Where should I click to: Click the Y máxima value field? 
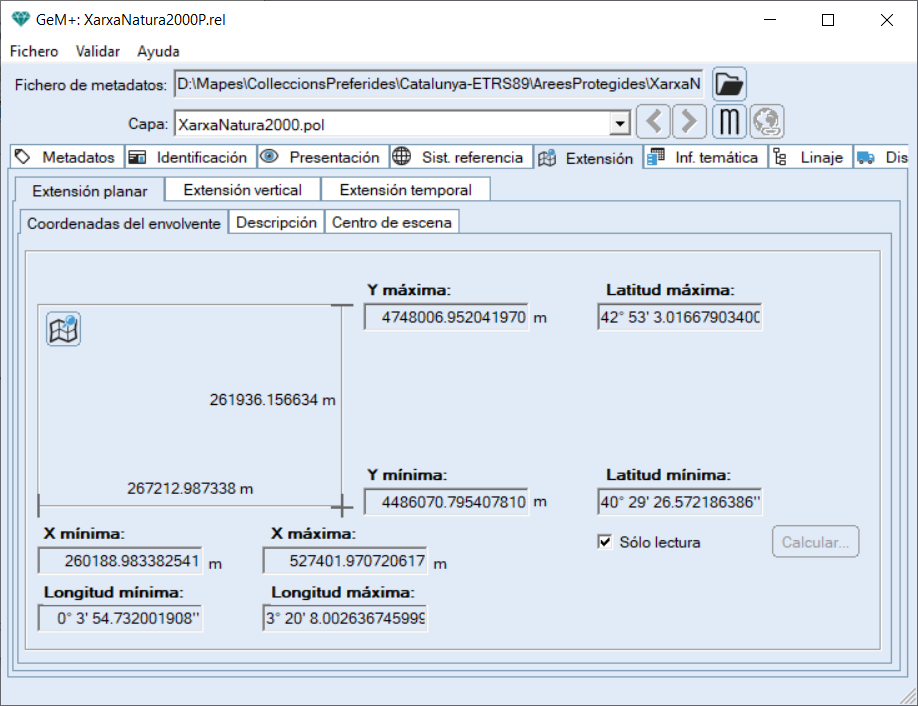(446, 318)
